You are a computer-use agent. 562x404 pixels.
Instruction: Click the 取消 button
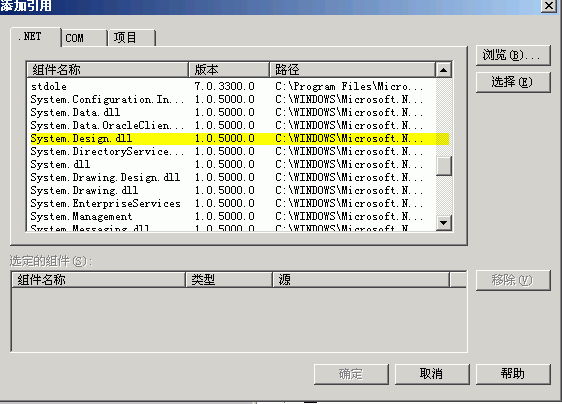pos(432,374)
